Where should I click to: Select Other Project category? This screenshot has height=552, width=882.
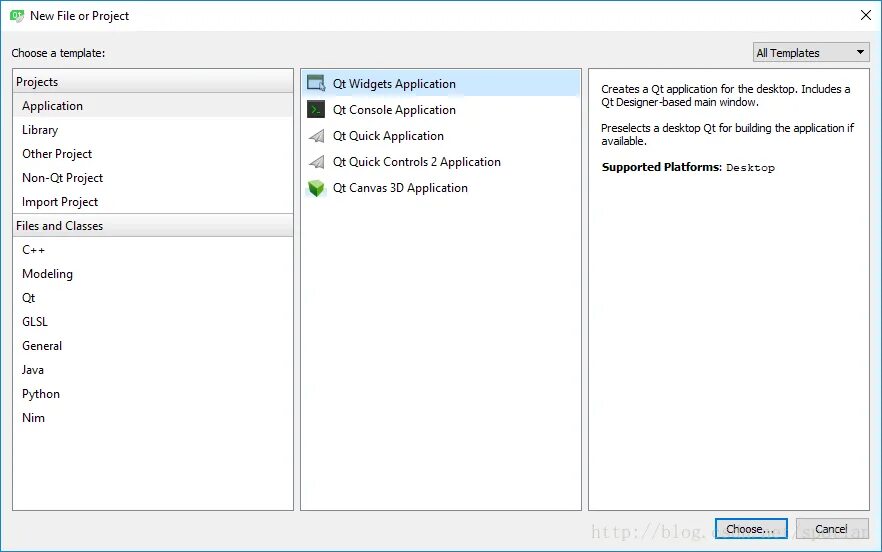pos(153,154)
